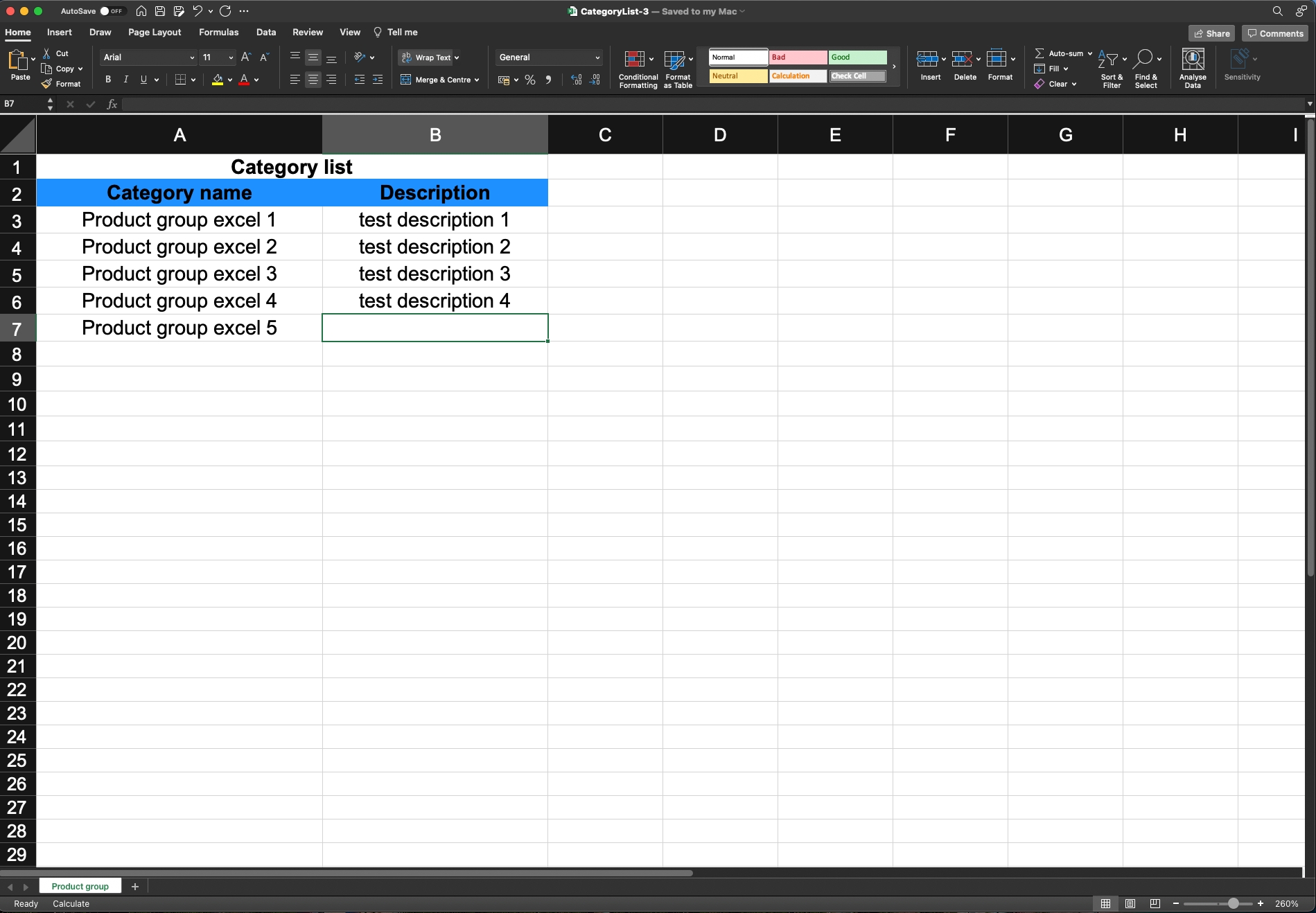Viewport: 1316px width, 913px height.
Task: Click the percent style icon
Action: click(x=530, y=80)
